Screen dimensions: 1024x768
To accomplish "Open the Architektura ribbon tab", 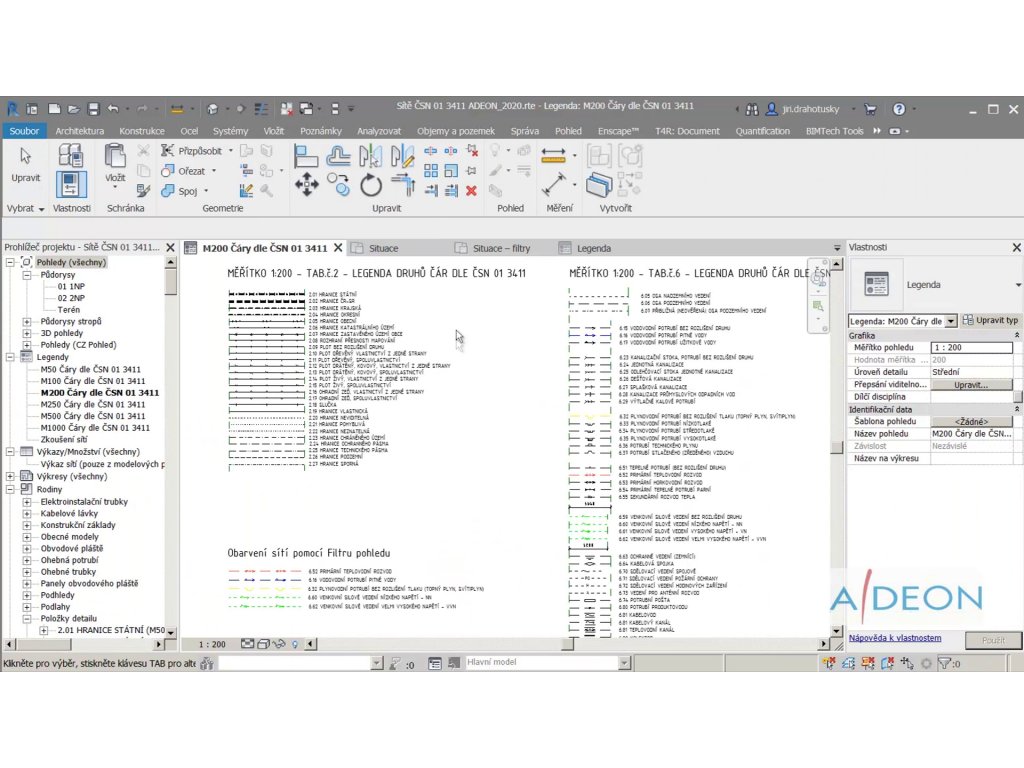I will (x=80, y=131).
